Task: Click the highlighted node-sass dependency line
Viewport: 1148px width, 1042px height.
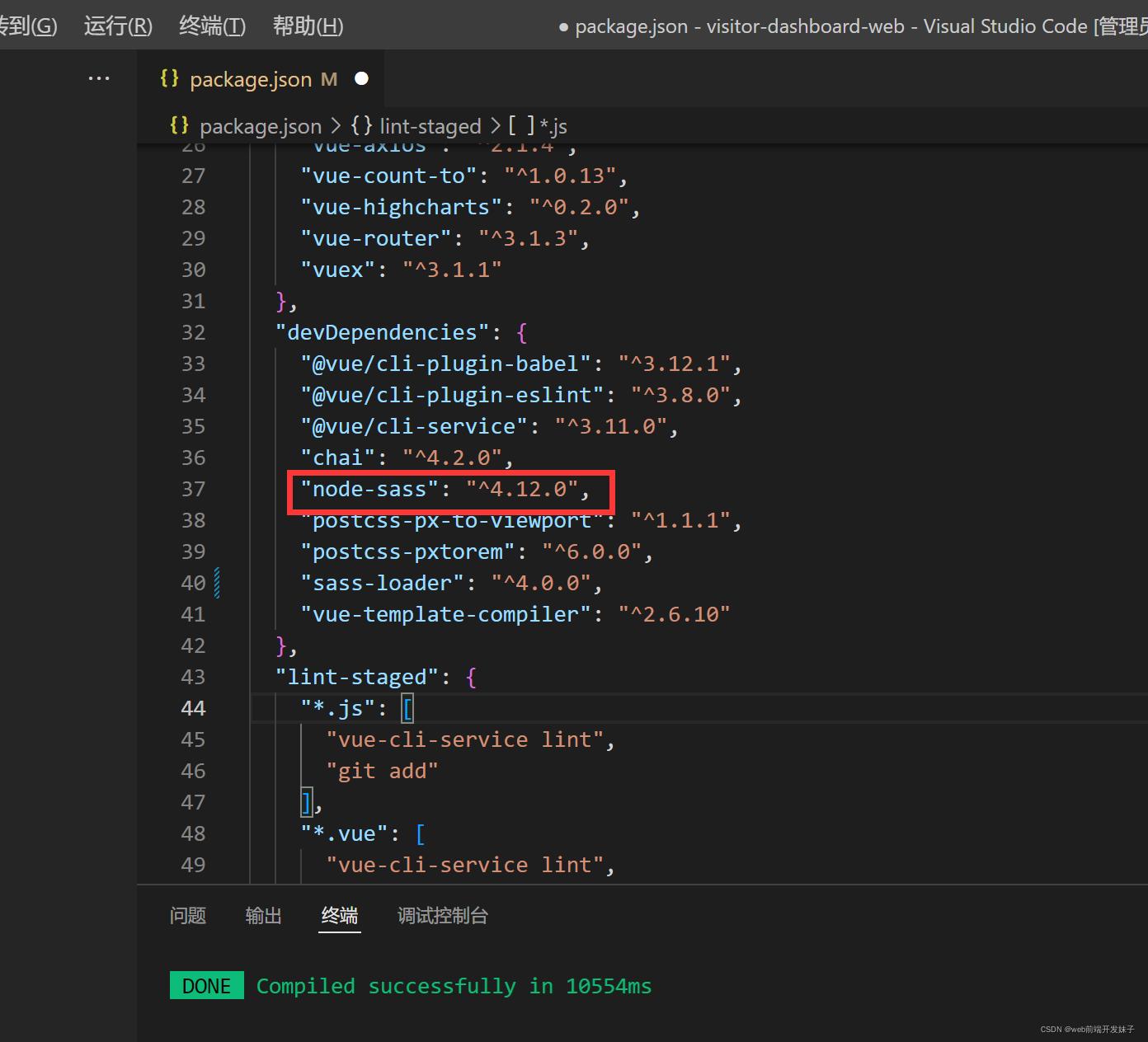Action: click(x=450, y=490)
